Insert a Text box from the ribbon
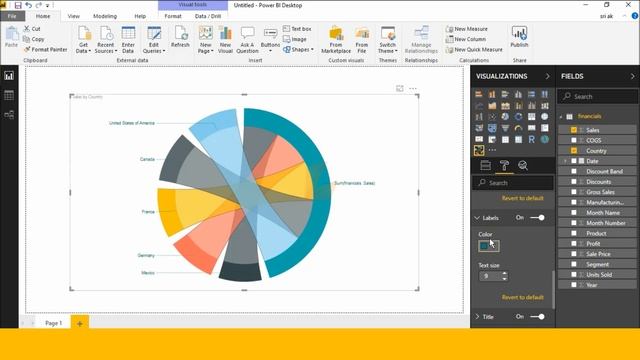 coord(297,29)
